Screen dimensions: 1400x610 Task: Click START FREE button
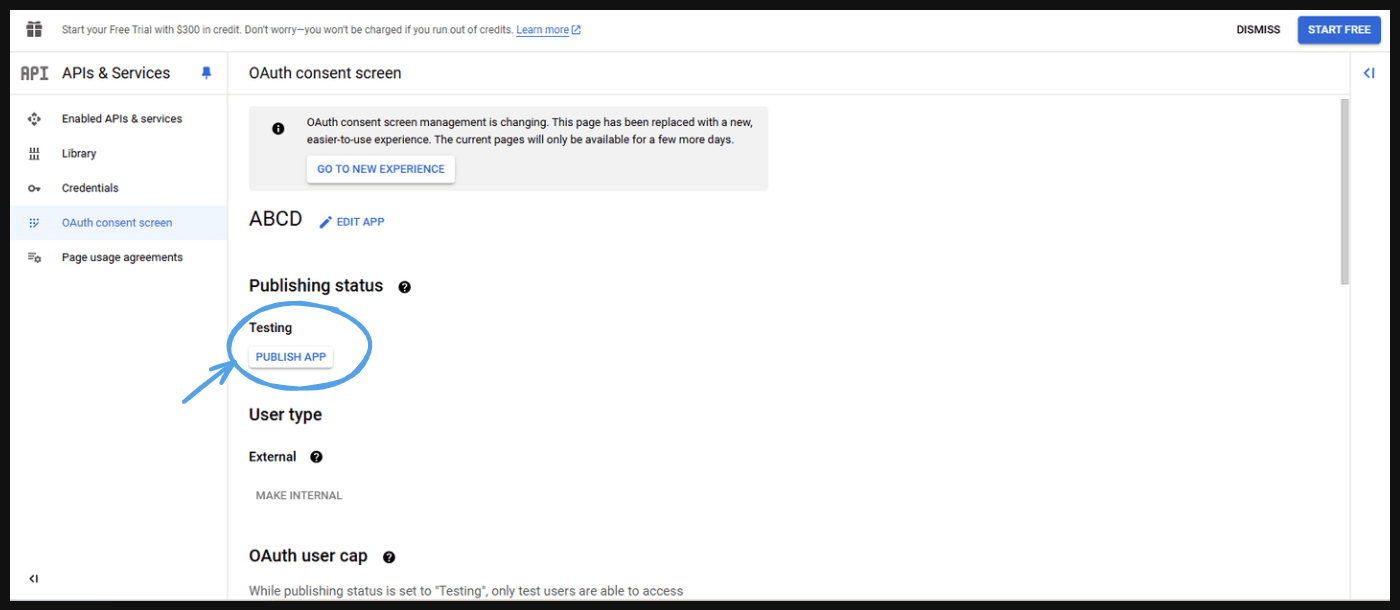(1339, 30)
